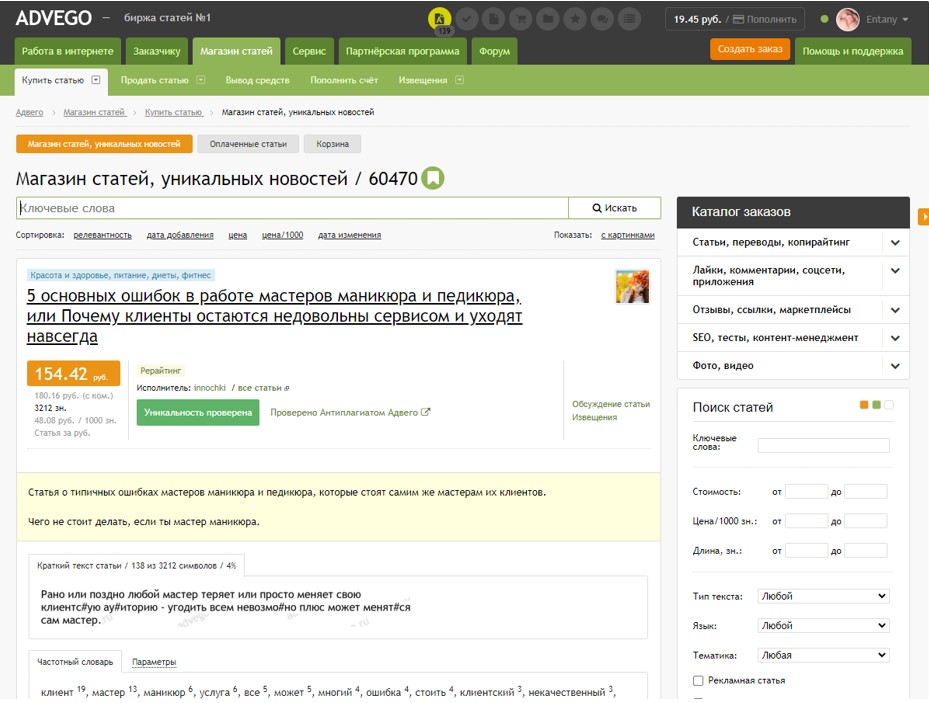Select the orange square view icon in Поиск статей
929x703 pixels.
864,405
